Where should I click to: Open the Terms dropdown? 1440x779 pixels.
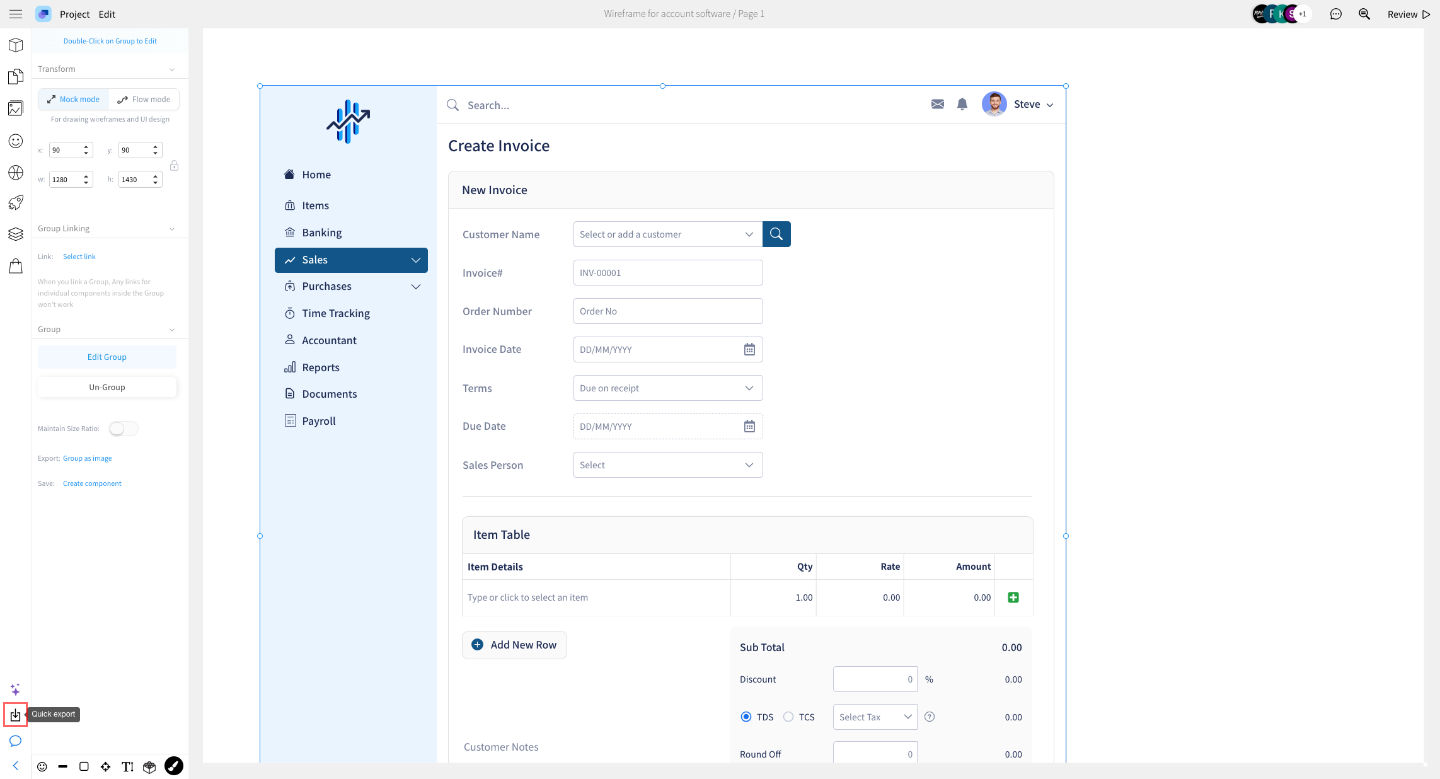pyautogui.click(x=667, y=388)
